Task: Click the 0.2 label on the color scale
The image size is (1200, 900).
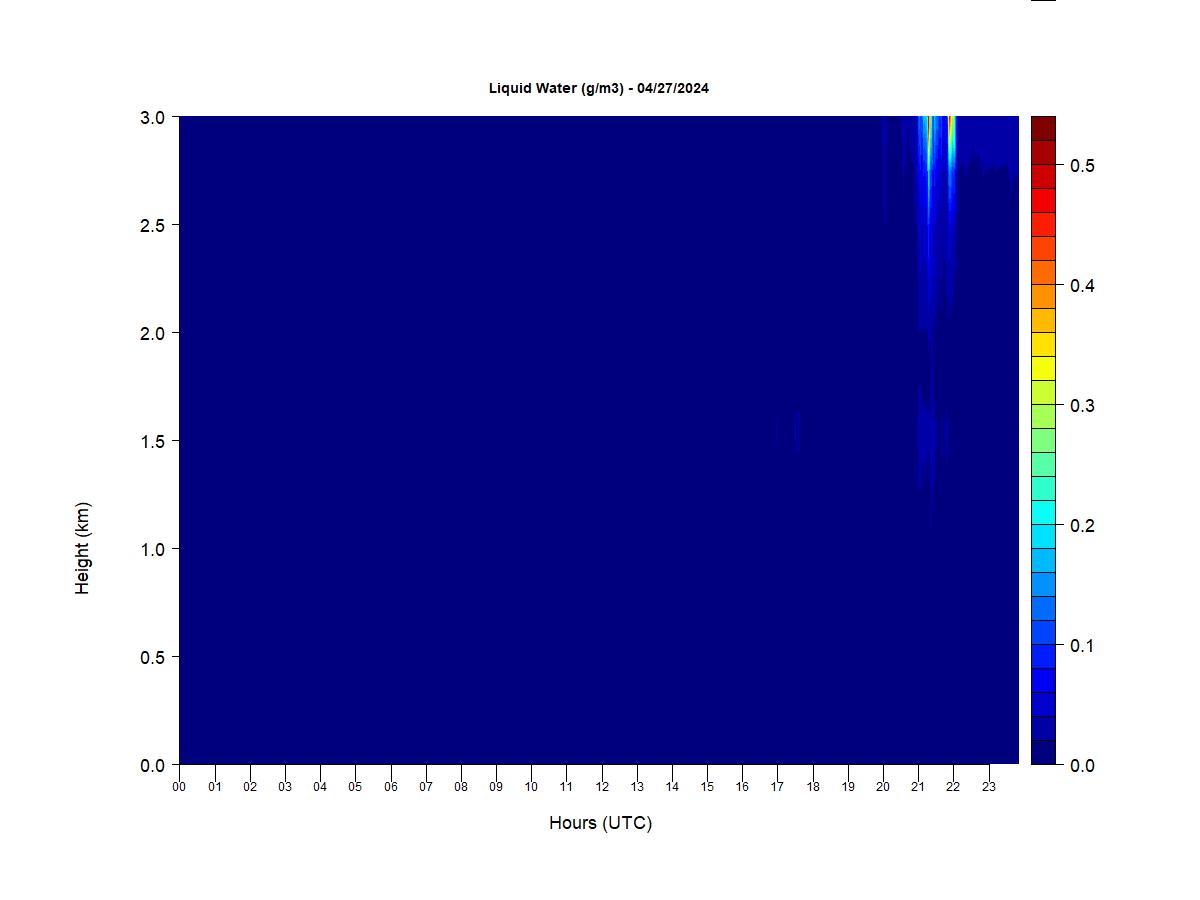Action: [x=1082, y=525]
